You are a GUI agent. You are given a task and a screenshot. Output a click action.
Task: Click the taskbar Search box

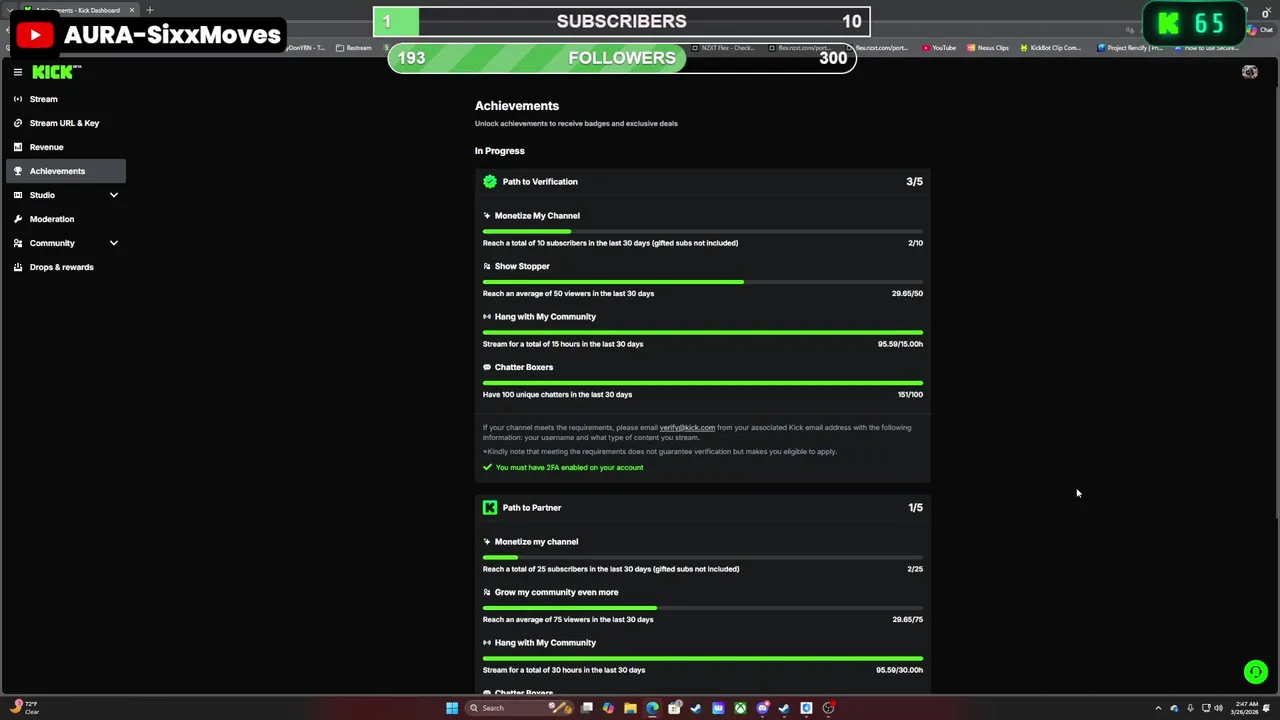[520, 708]
